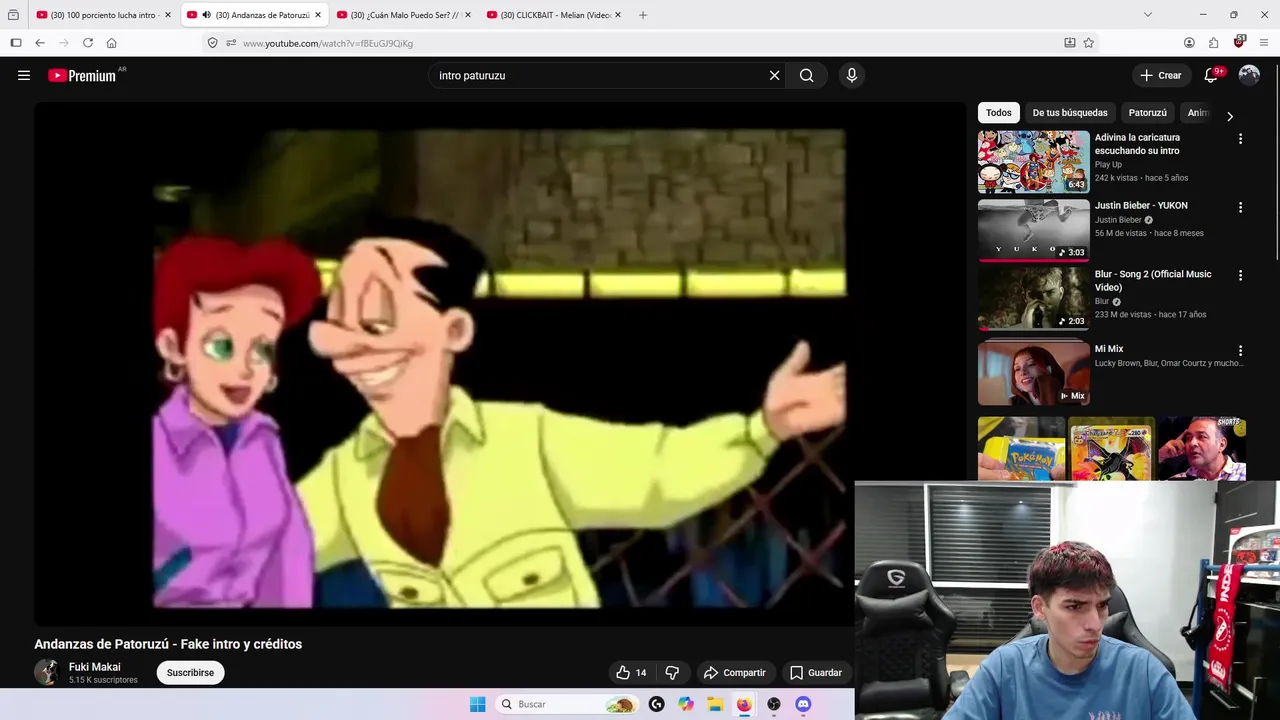1280x720 pixels.
Task: Switch to the CLICKBAIT - Melian tab
Action: coord(554,15)
